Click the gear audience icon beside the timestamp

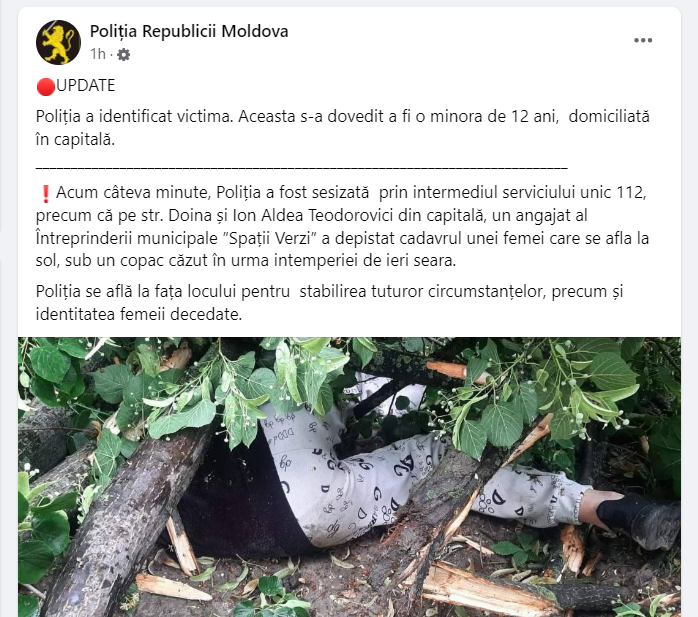tap(123, 54)
